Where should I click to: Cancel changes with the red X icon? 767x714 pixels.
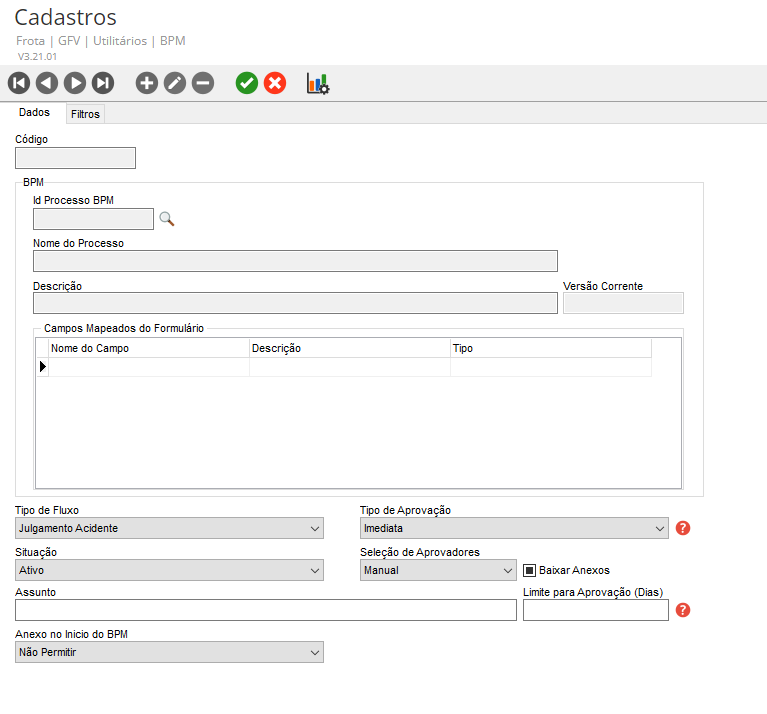tap(275, 84)
